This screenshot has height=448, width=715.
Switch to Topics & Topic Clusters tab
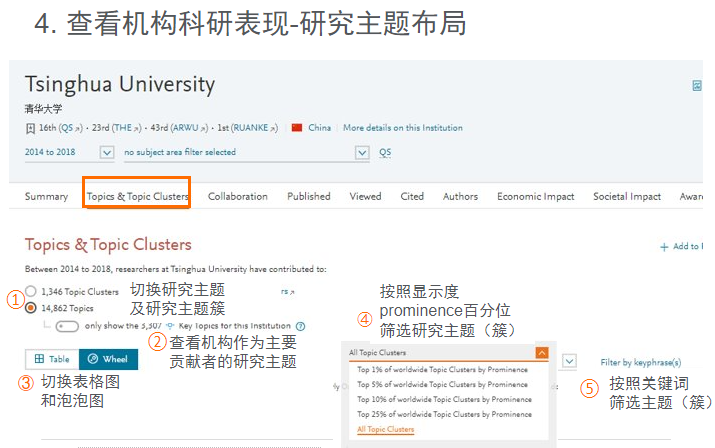click(137, 196)
